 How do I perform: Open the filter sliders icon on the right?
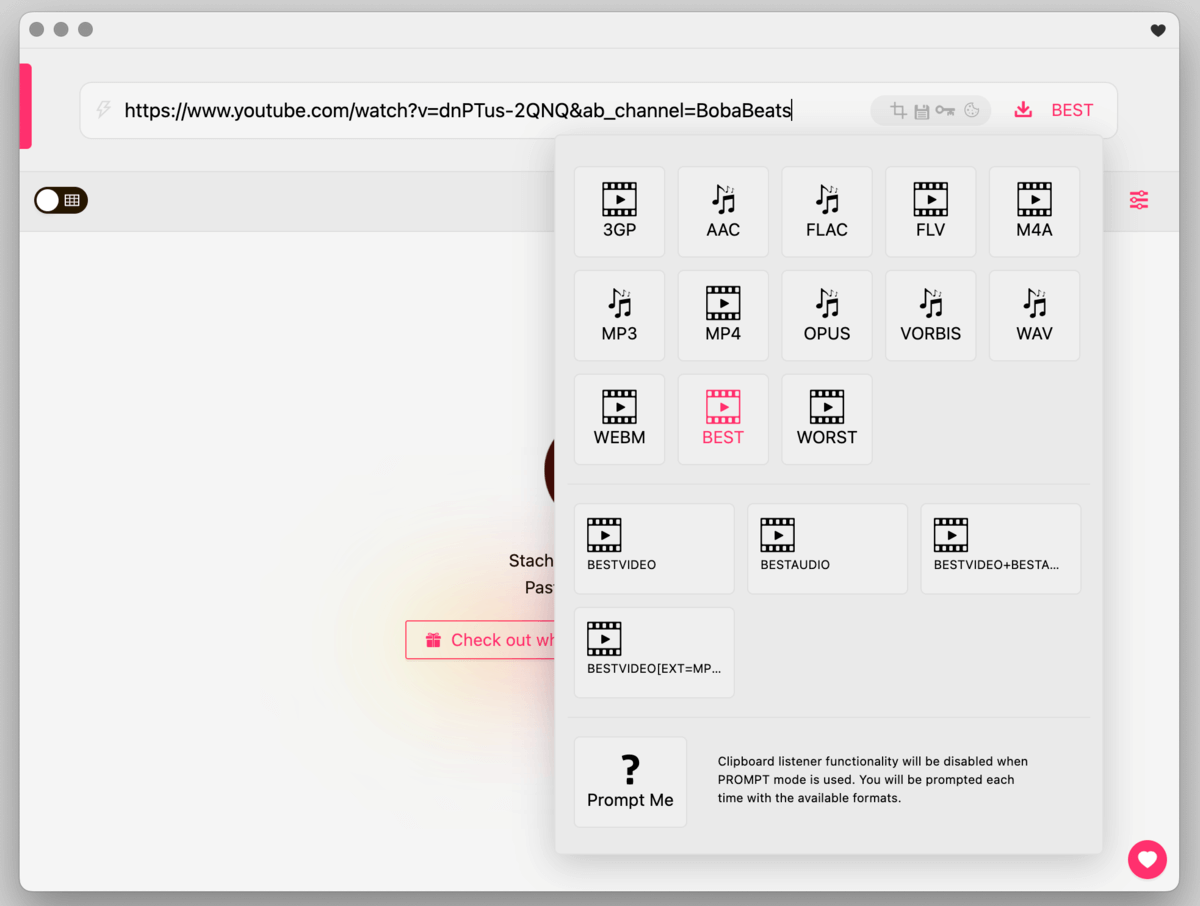point(1138,200)
